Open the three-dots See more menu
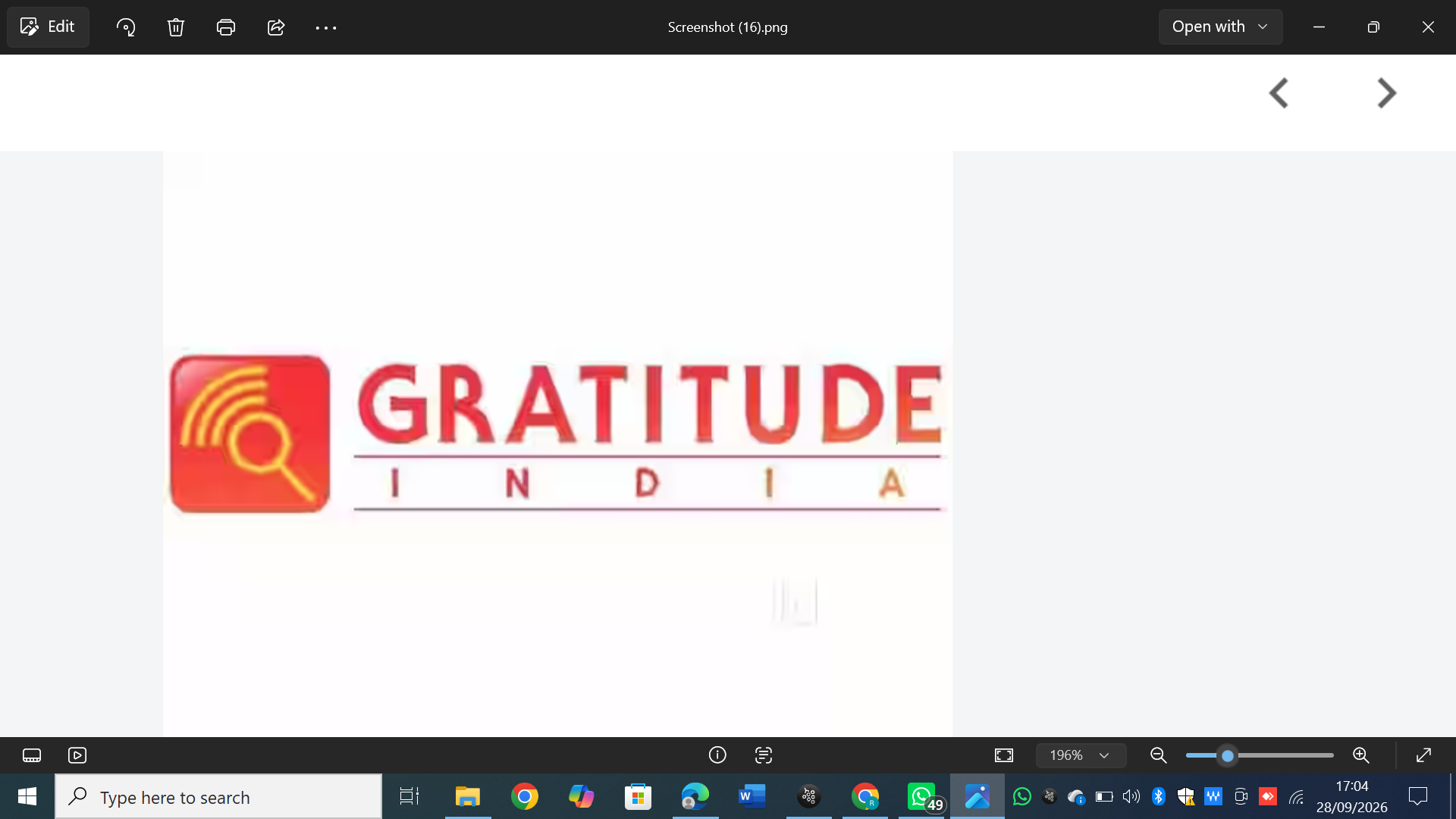 (326, 27)
